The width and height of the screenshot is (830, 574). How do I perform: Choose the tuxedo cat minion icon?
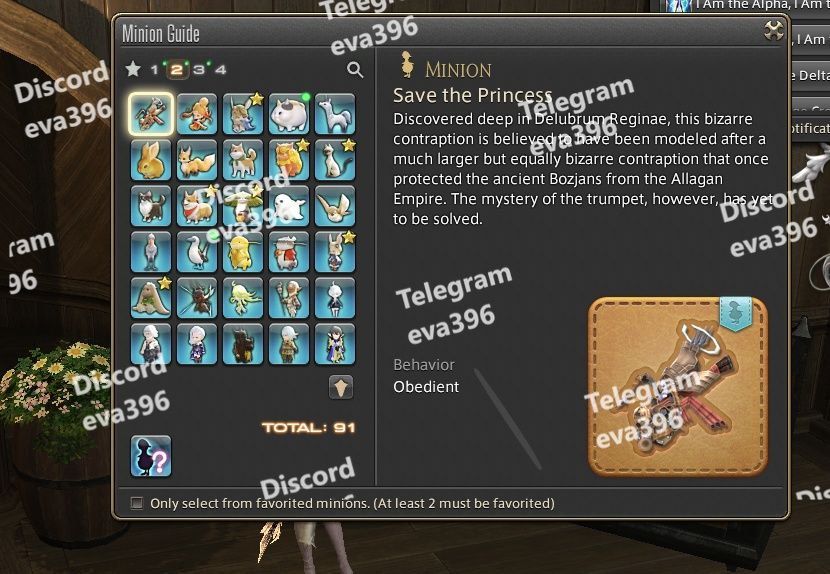pyautogui.click(x=151, y=206)
